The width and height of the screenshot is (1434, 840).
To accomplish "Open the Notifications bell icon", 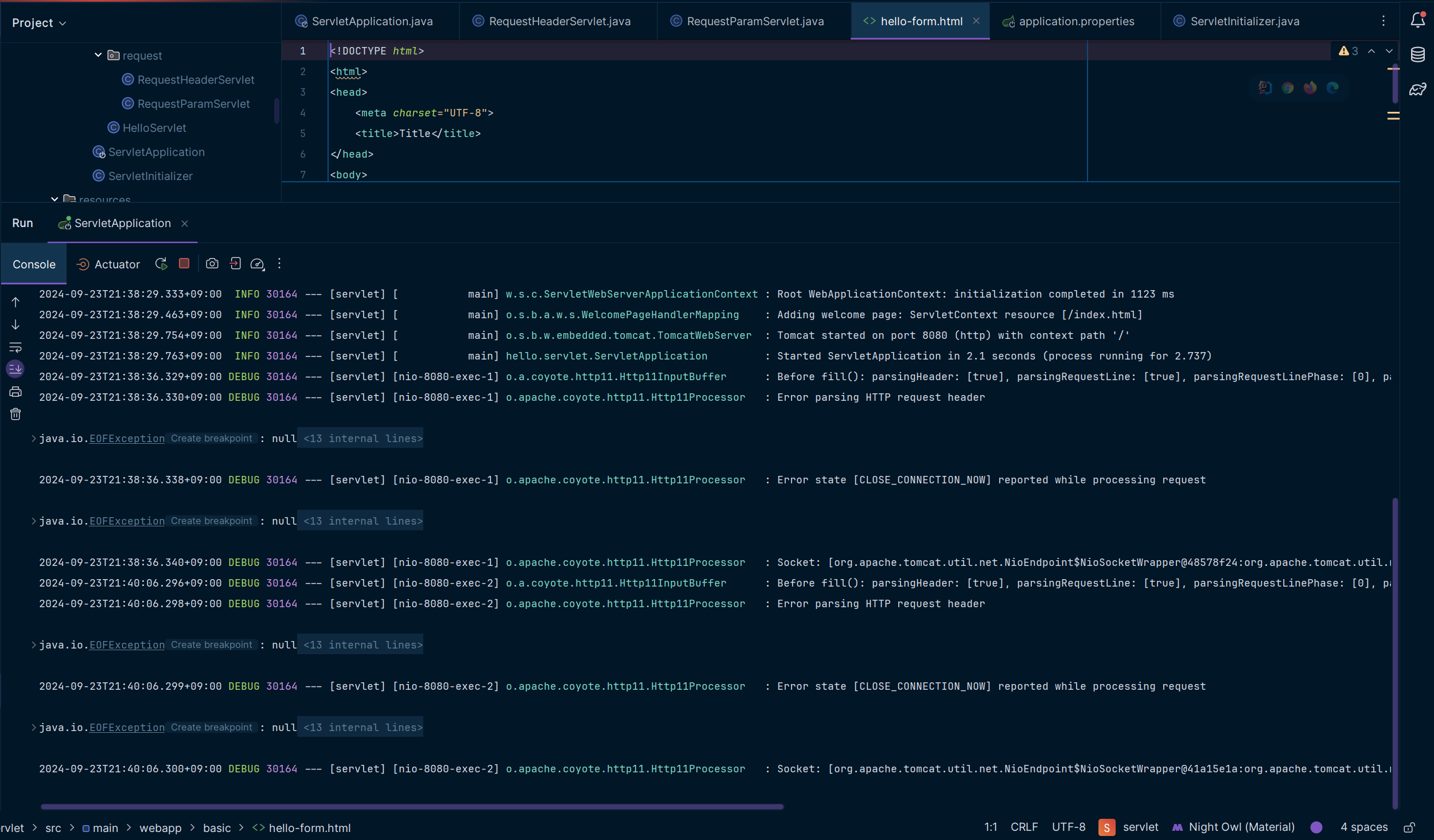I will pyautogui.click(x=1418, y=20).
